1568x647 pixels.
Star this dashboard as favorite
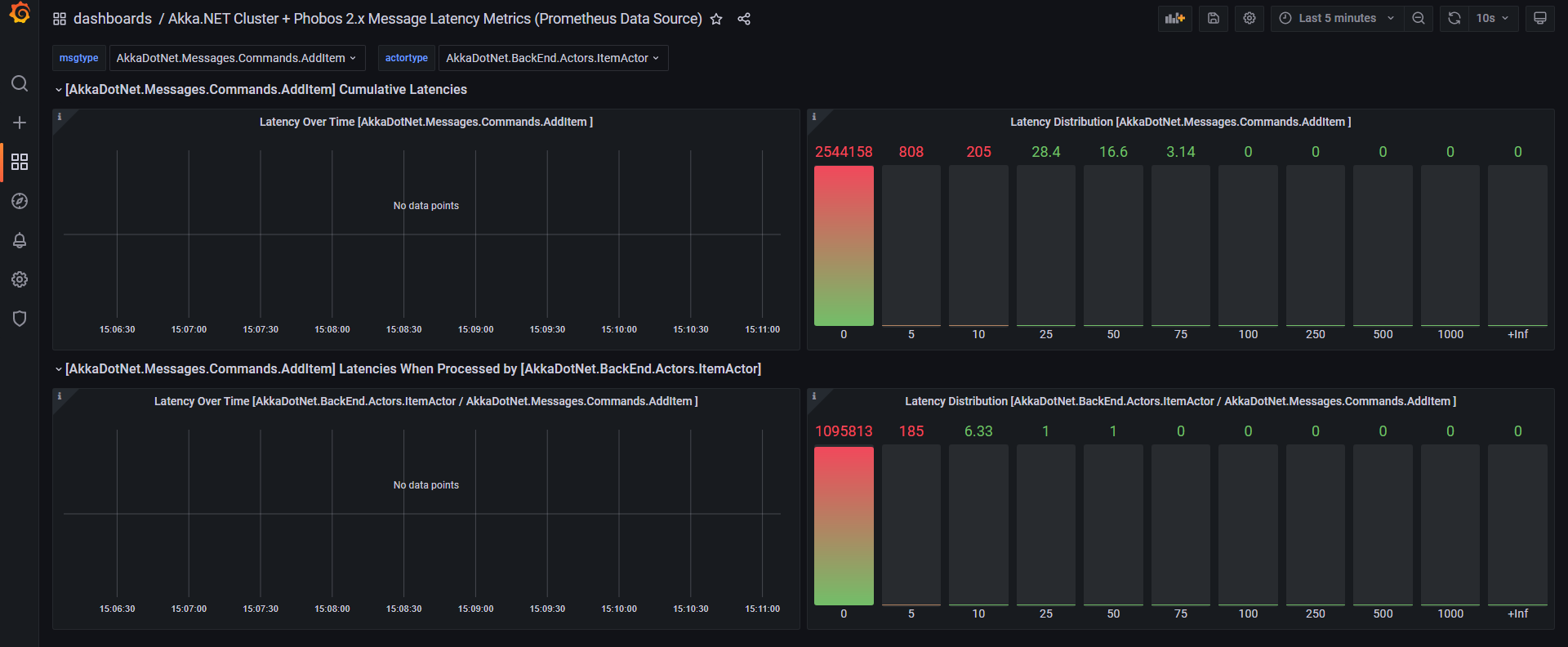716,19
